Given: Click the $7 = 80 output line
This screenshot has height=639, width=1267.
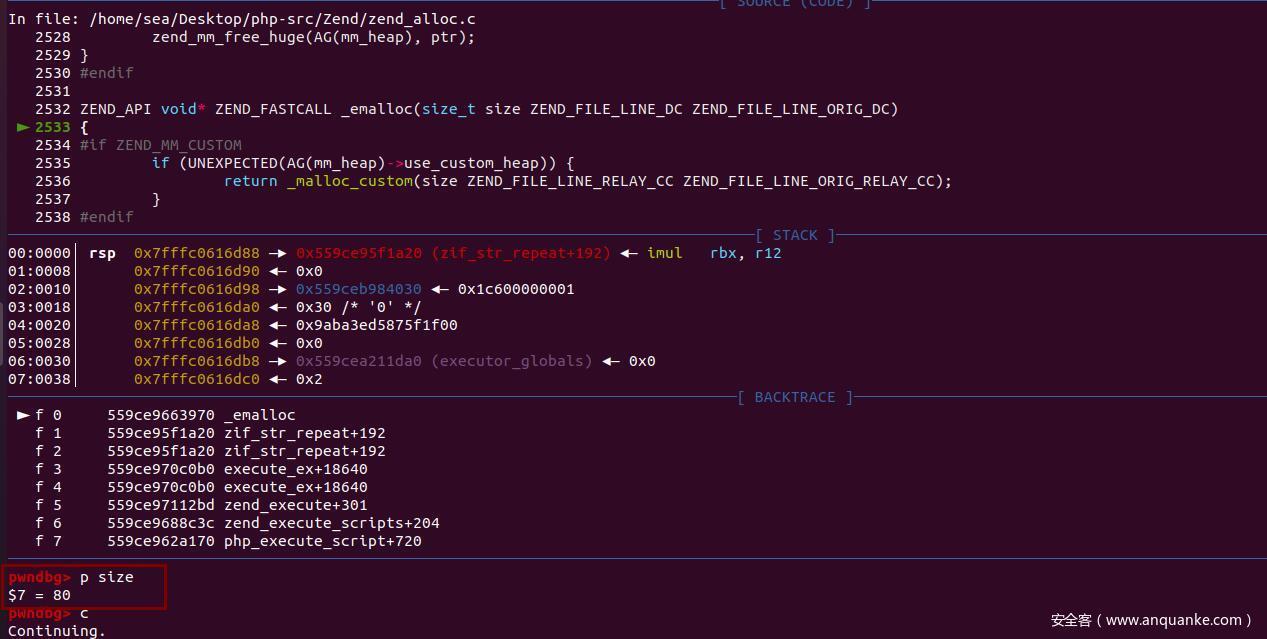Looking at the screenshot, I should (x=39, y=595).
